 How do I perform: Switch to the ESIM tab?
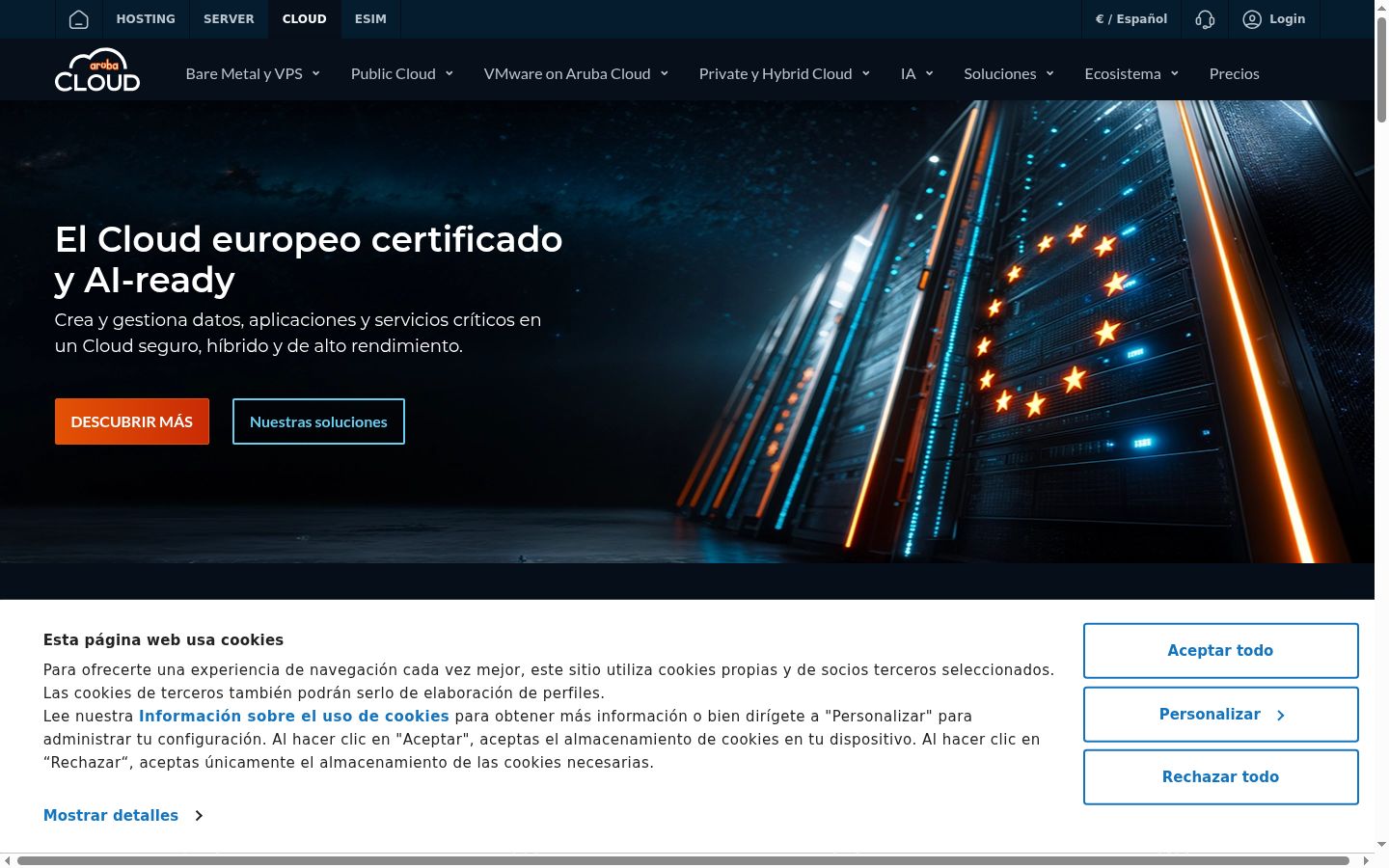point(370,19)
